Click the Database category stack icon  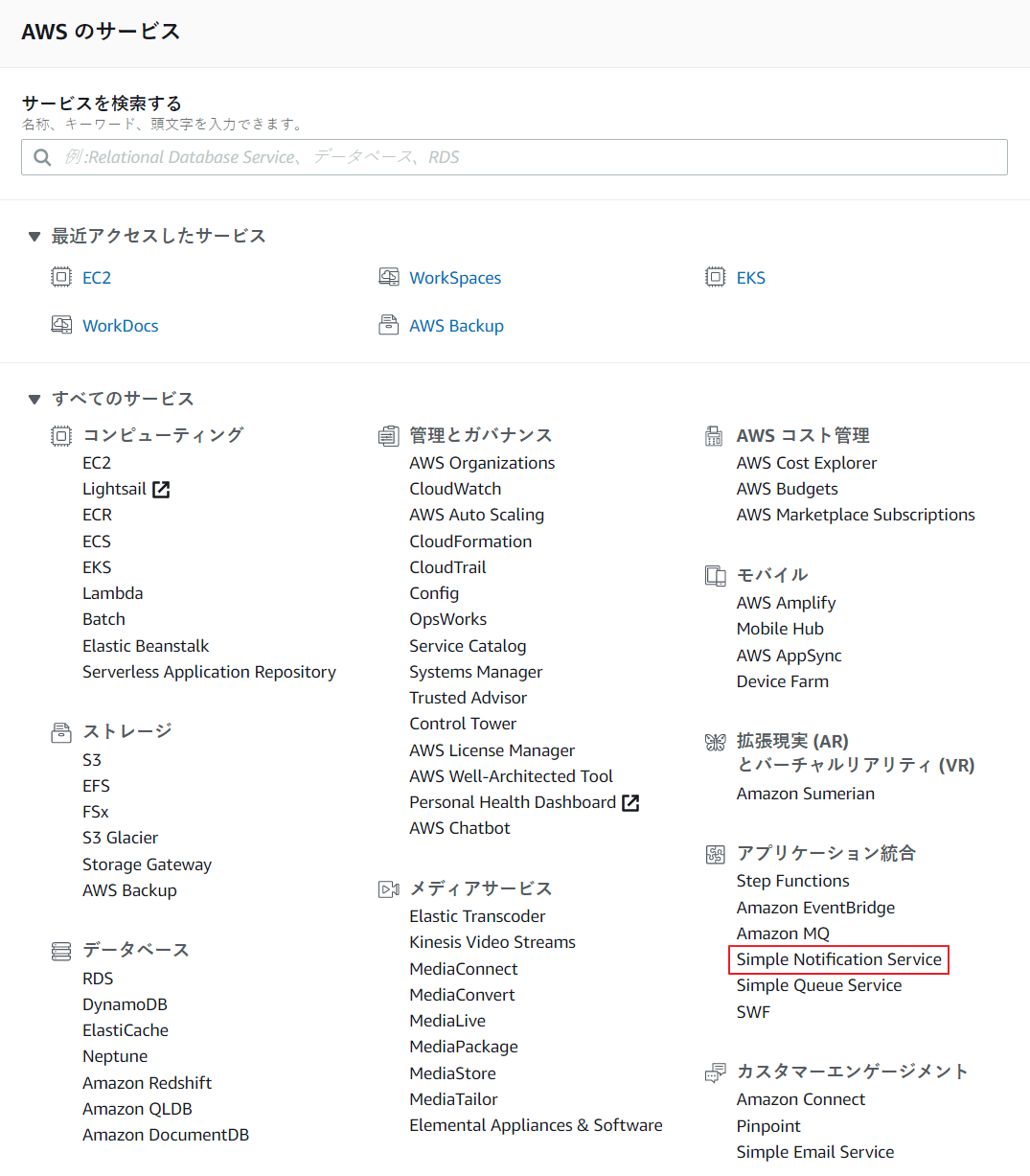(x=61, y=951)
